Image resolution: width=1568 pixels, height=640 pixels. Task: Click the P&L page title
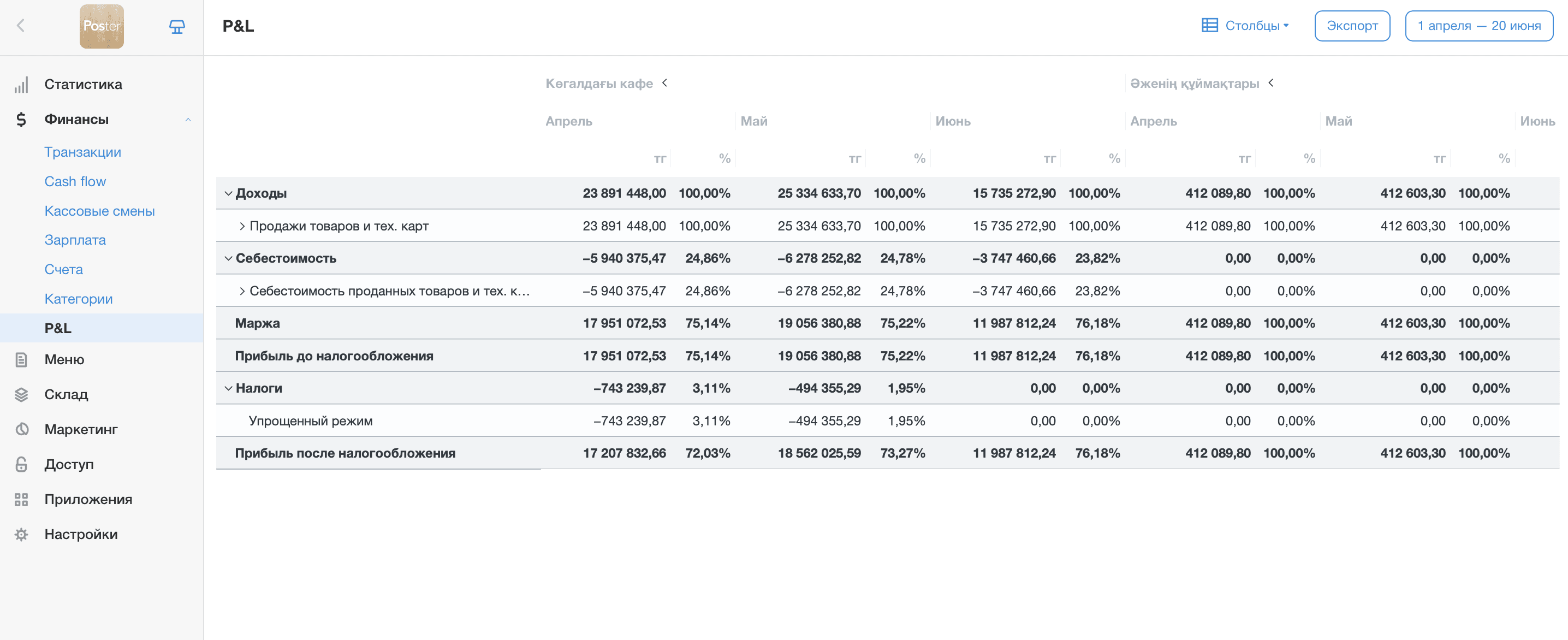(238, 26)
